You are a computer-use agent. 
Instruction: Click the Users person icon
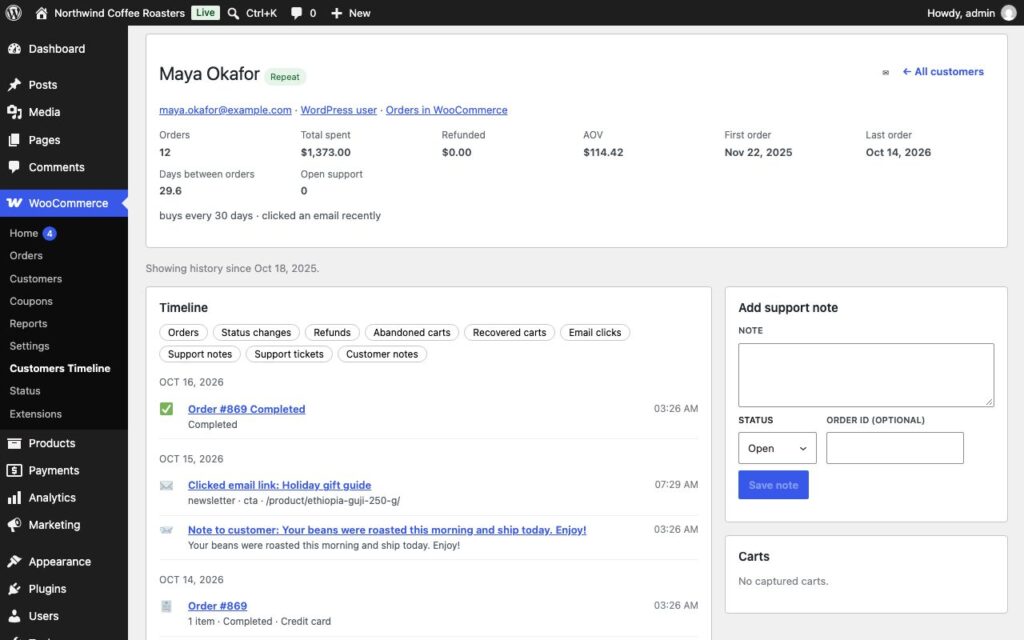(14, 616)
